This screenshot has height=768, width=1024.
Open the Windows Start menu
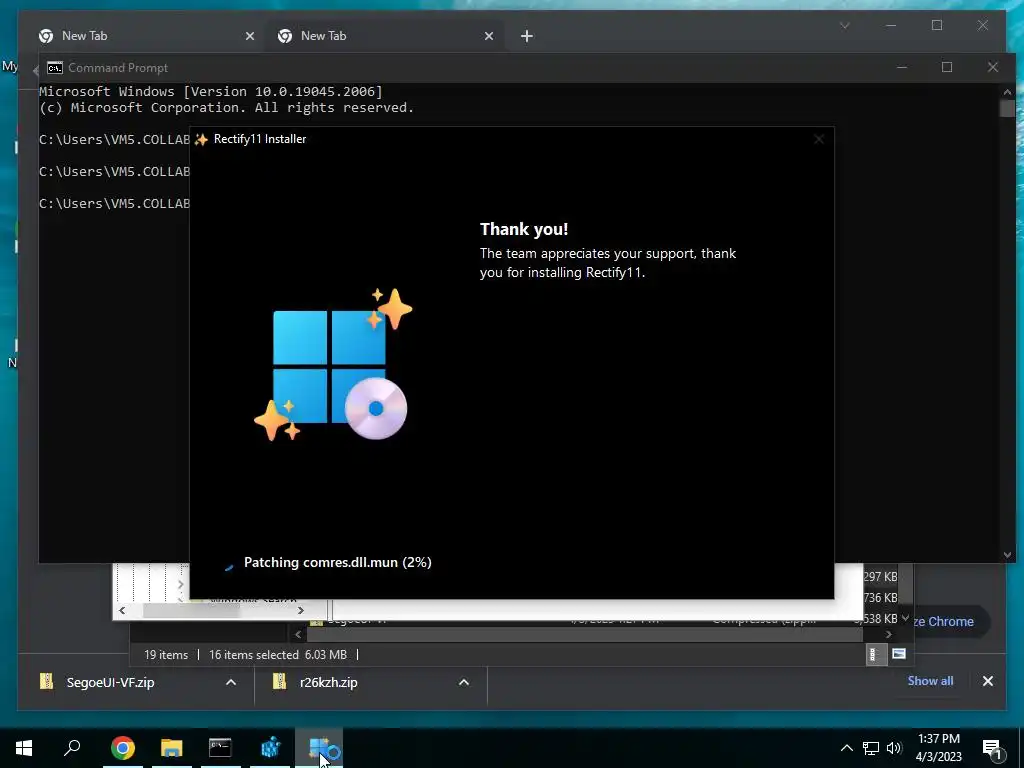pyautogui.click(x=24, y=747)
